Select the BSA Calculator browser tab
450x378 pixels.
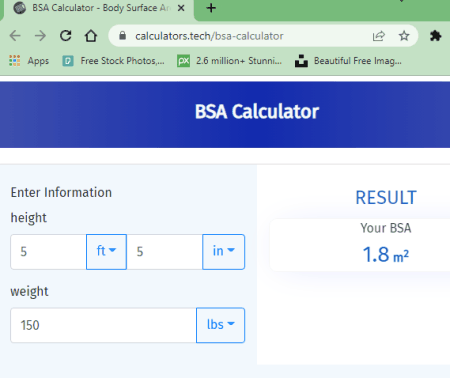click(99, 8)
